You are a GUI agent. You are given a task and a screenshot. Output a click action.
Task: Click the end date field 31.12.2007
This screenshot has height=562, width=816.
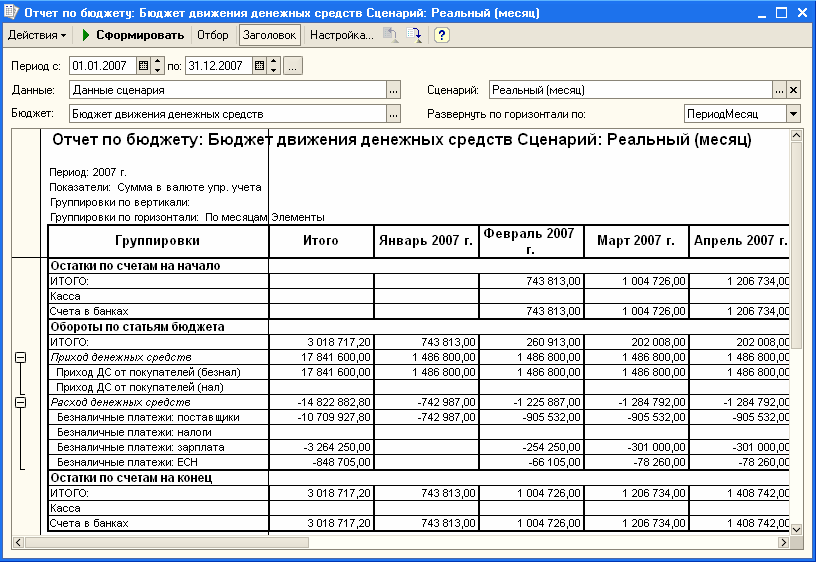219,66
